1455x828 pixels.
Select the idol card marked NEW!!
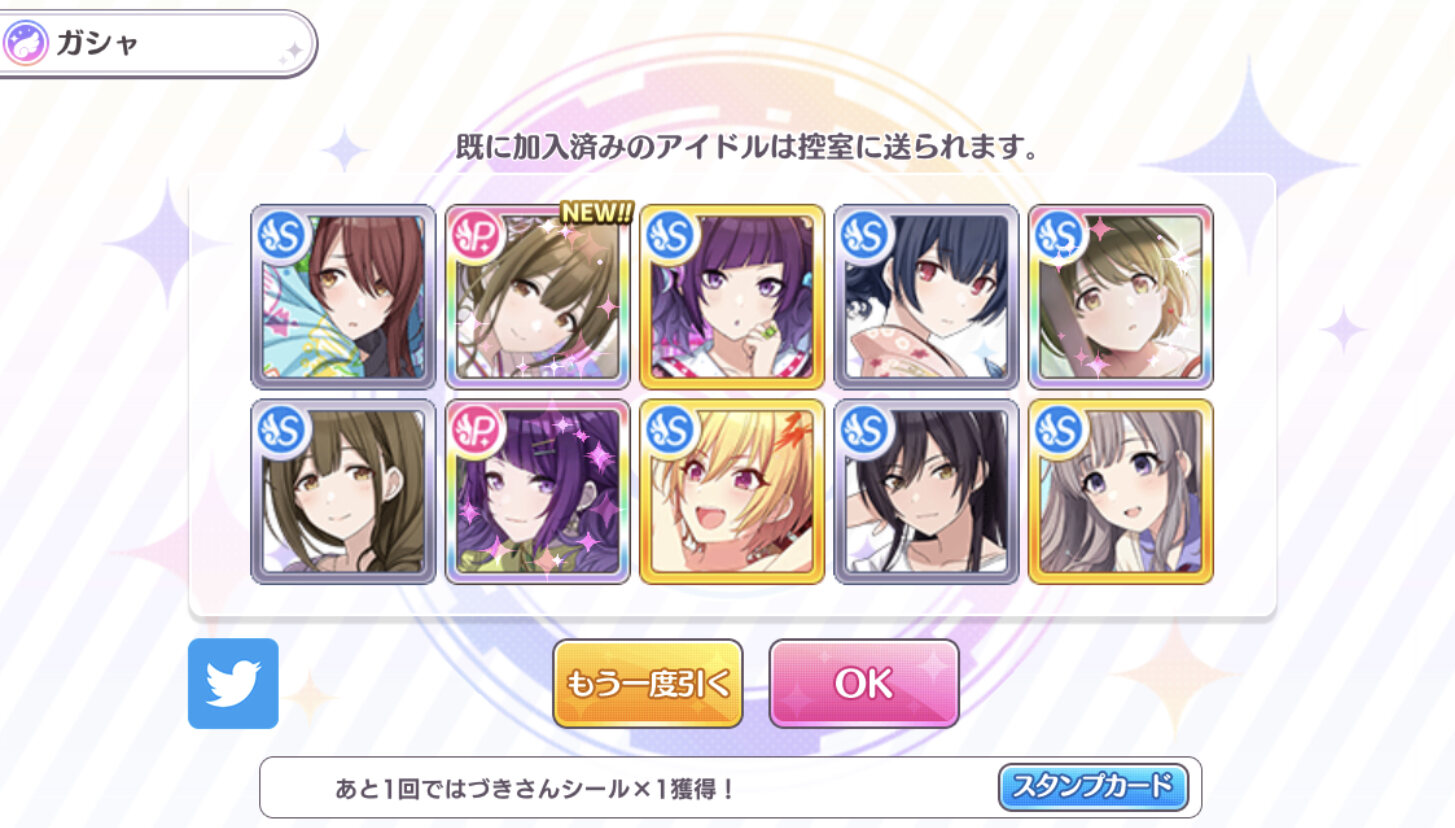537,297
